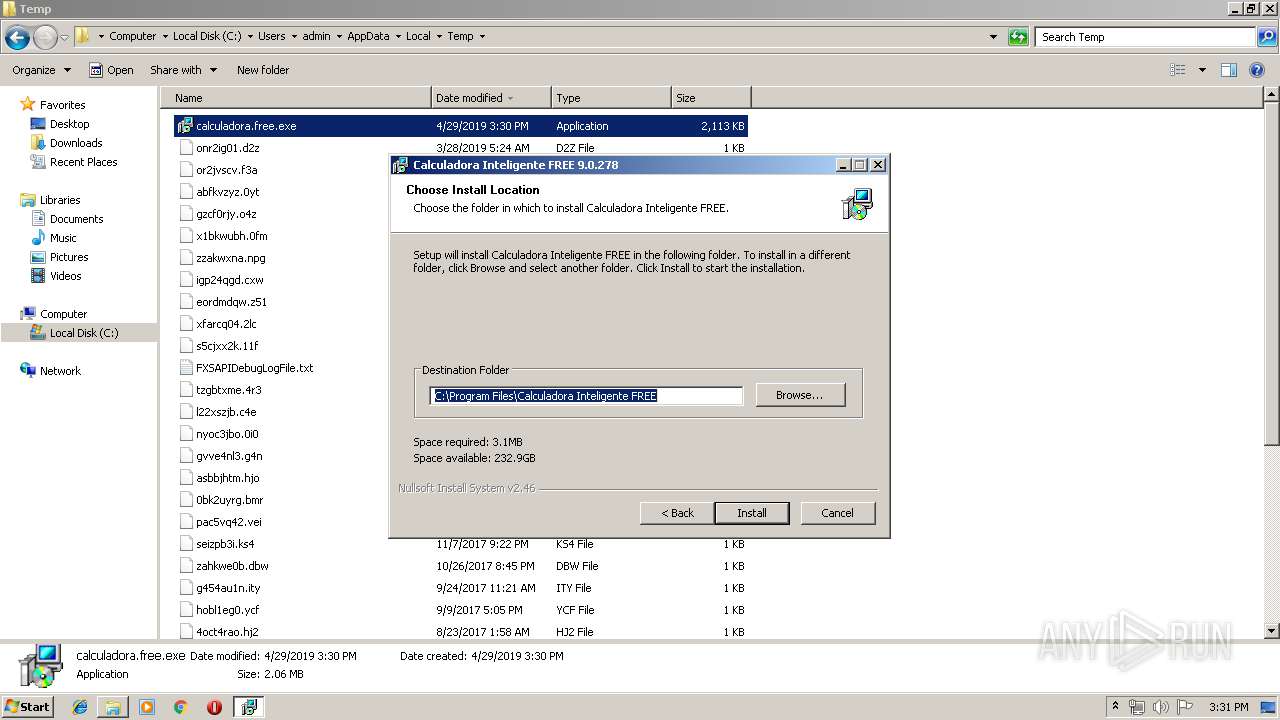The image size is (1280, 720).
Task: Click the Search Temp box
Action: [x=1145, y=37]
